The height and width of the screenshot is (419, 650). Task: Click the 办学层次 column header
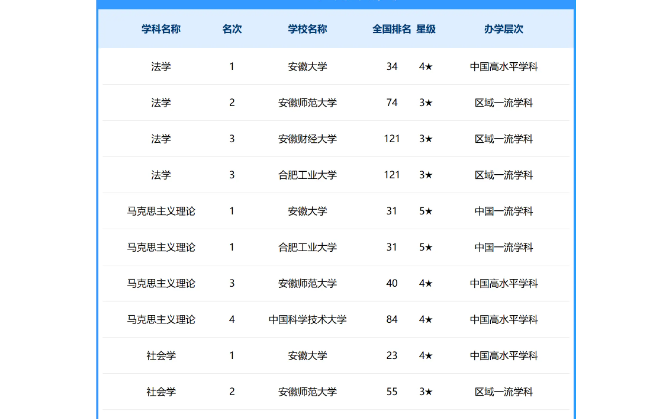pyautogui.click(x=504, y=29)
